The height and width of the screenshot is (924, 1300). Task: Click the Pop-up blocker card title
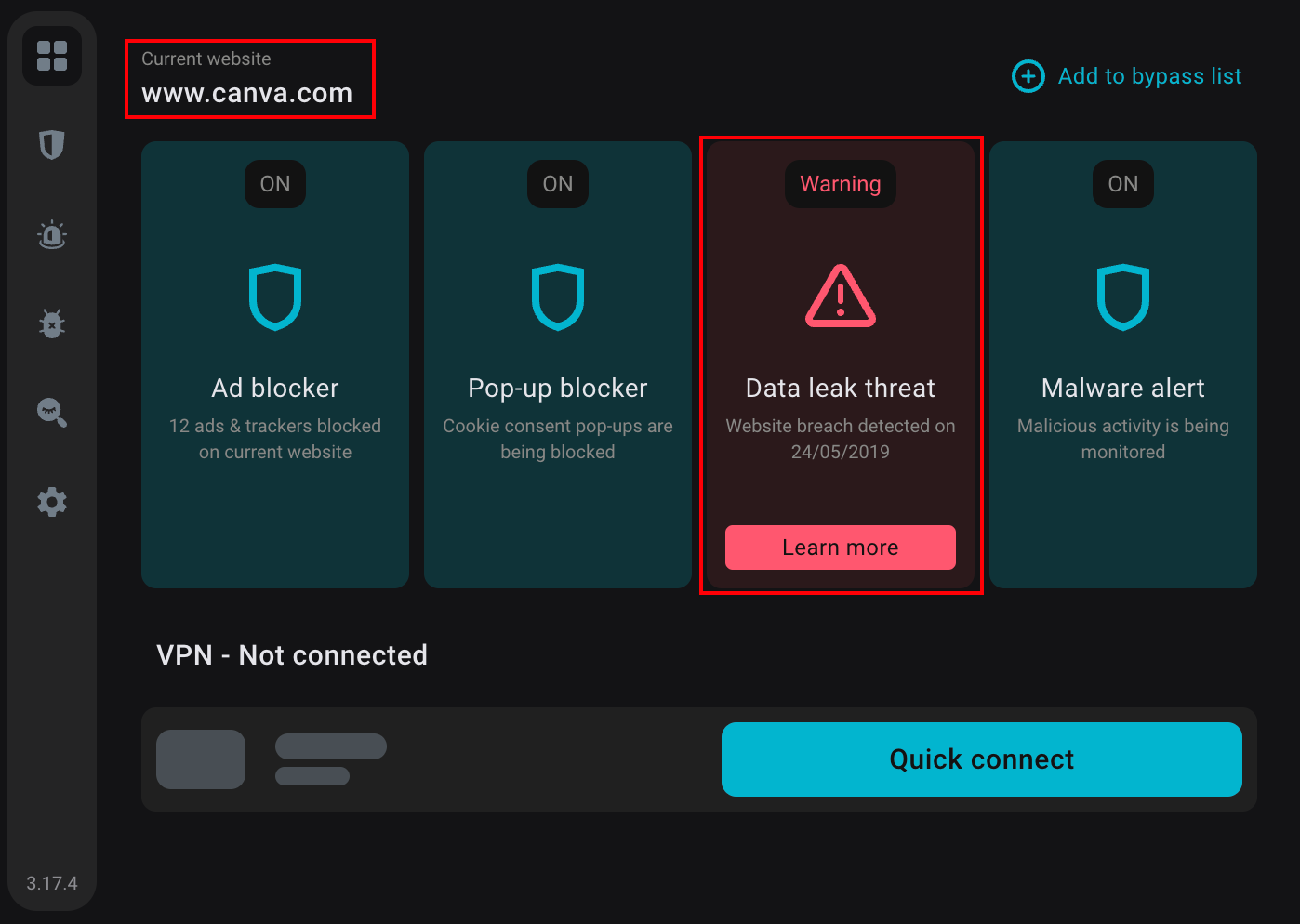coord(558,388)
